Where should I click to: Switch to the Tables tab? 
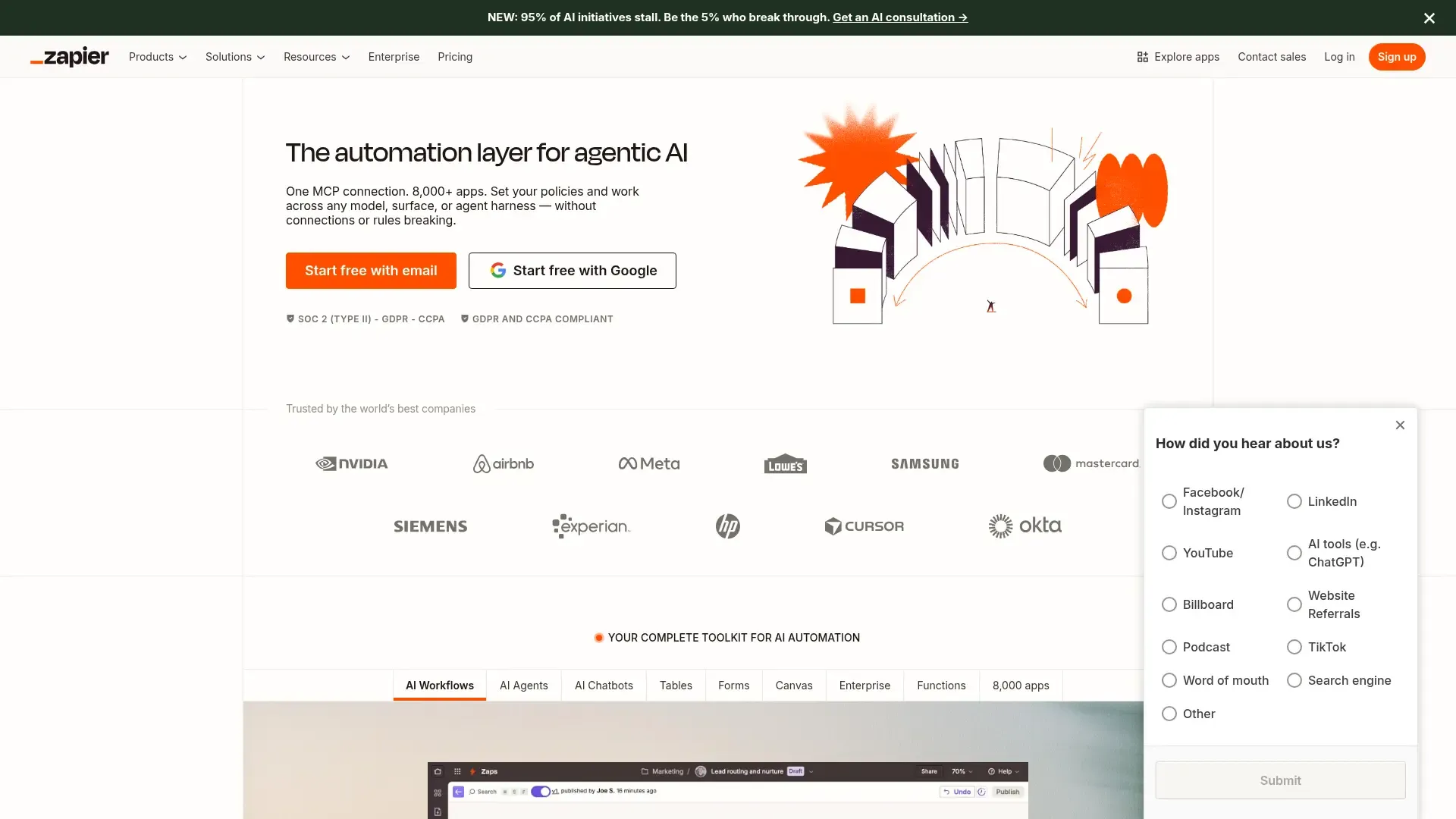point(676,686)
